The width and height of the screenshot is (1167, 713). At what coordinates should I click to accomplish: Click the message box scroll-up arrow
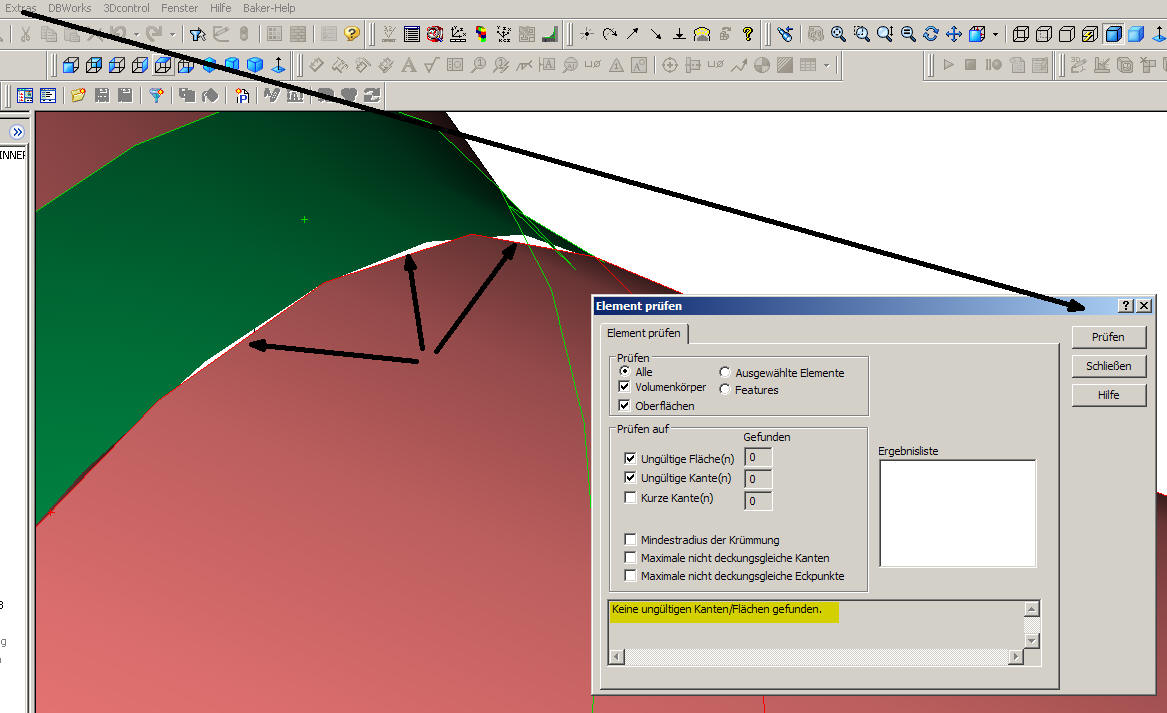pos(1032,610)
